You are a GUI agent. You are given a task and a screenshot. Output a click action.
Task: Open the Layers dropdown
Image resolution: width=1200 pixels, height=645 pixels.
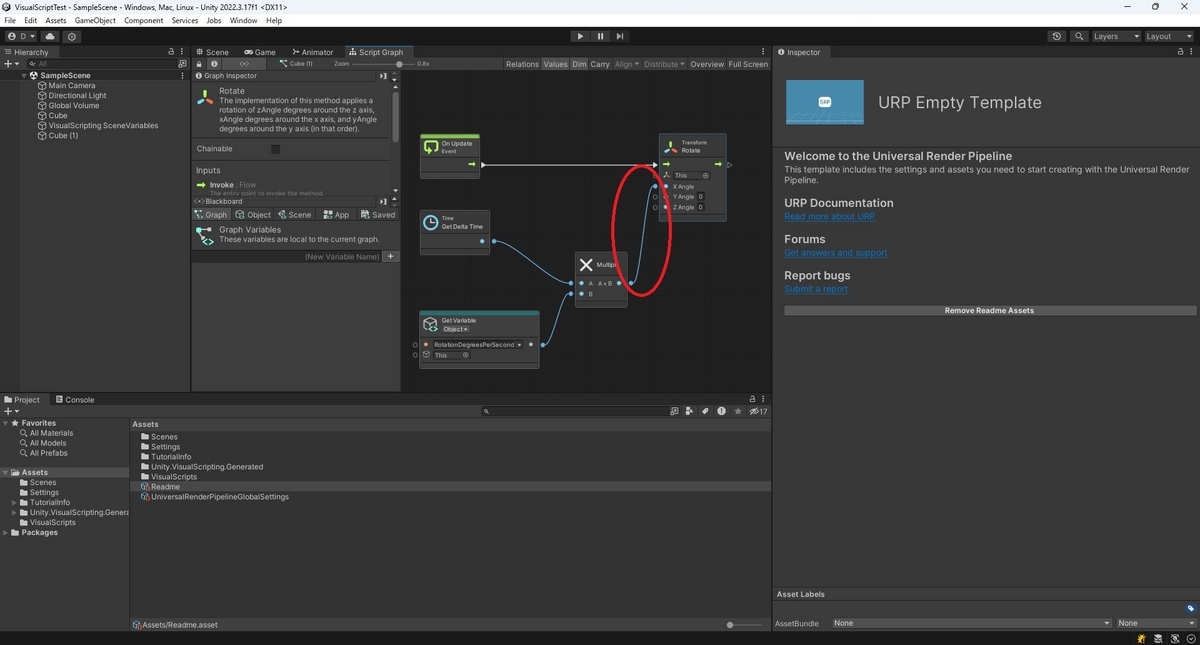tap(1116, 36)
